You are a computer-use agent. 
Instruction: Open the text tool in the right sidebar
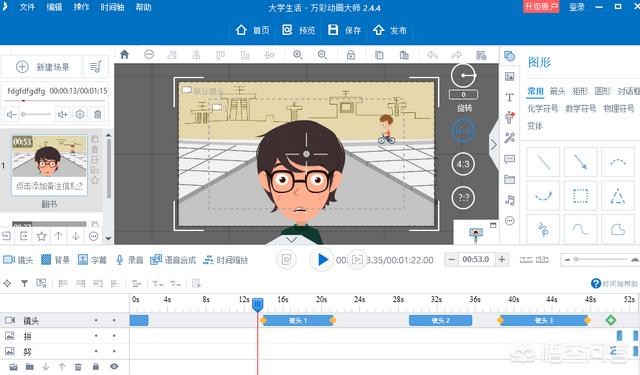click(x=509, y=97)
